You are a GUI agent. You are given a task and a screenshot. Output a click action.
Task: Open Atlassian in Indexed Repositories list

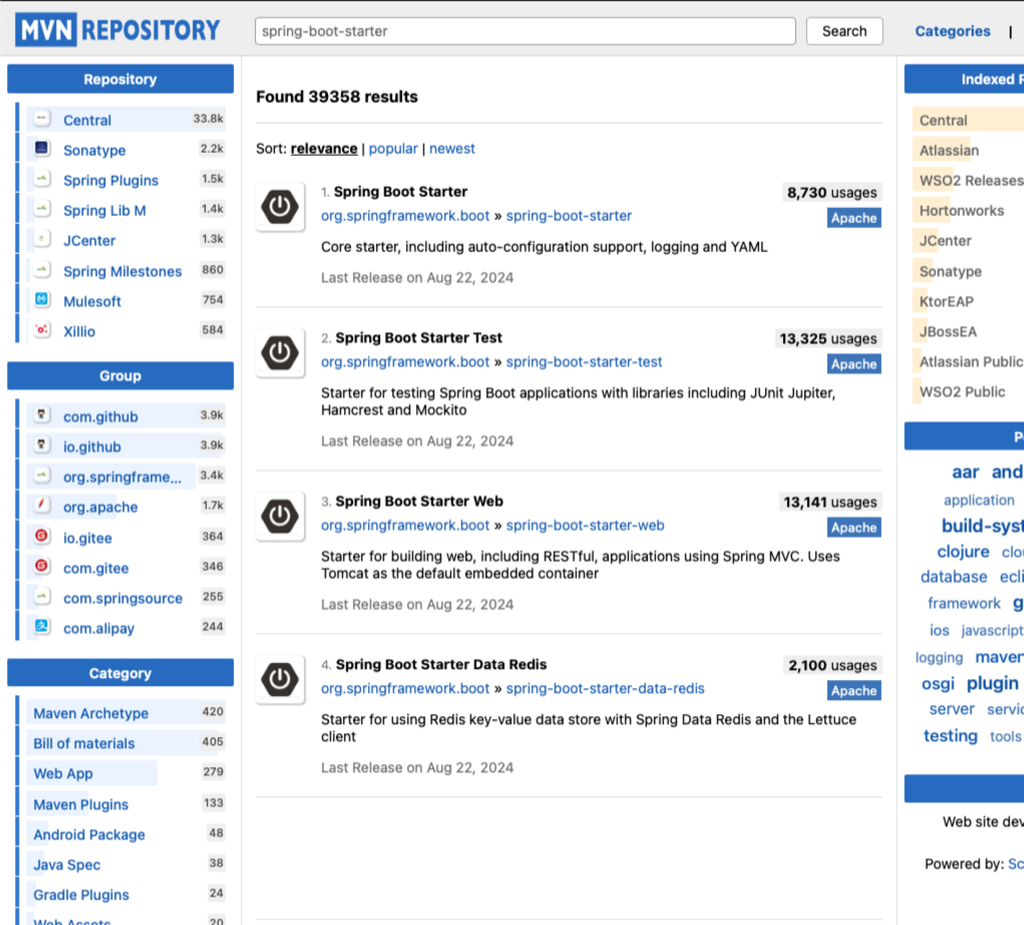[949, 150]
